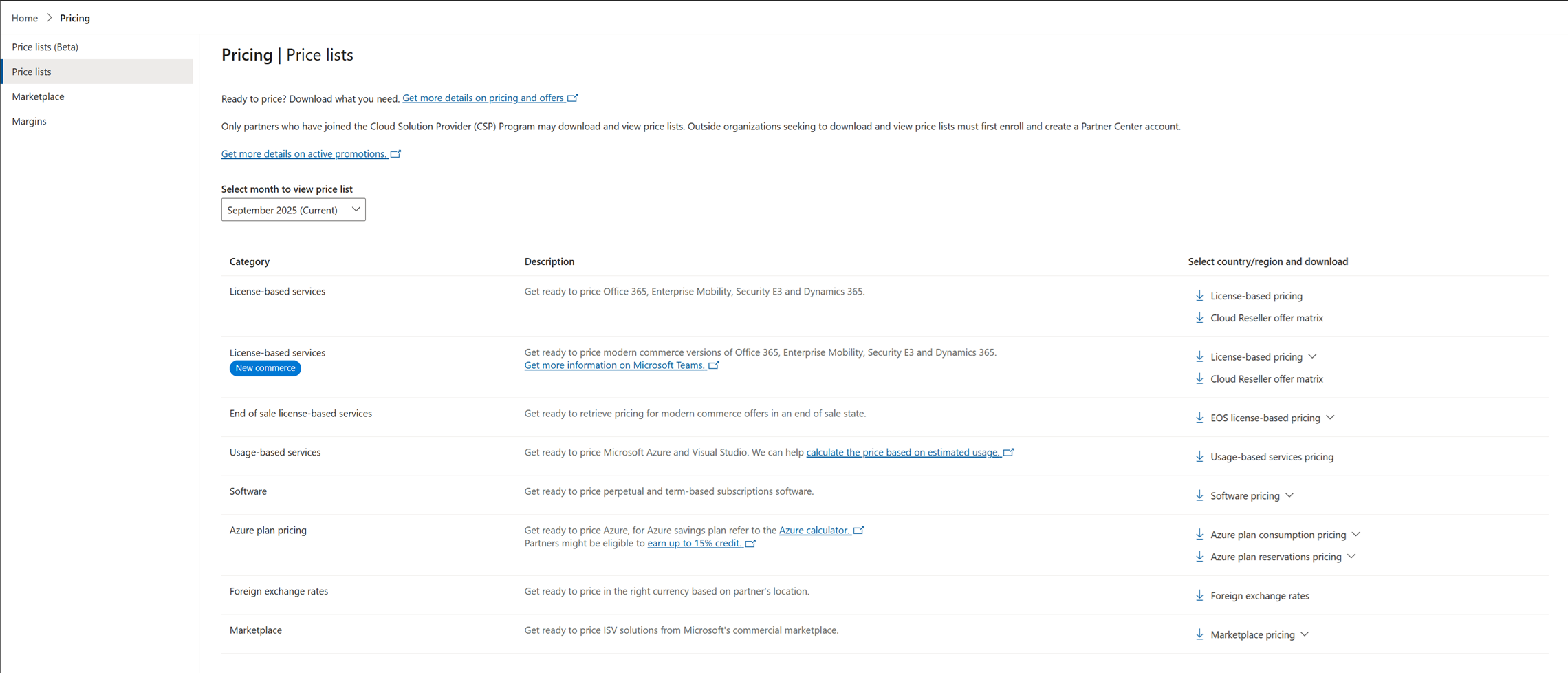Open Price lists (Beta) in sidebar
The image size is (1568, 673).
point(45,47)
